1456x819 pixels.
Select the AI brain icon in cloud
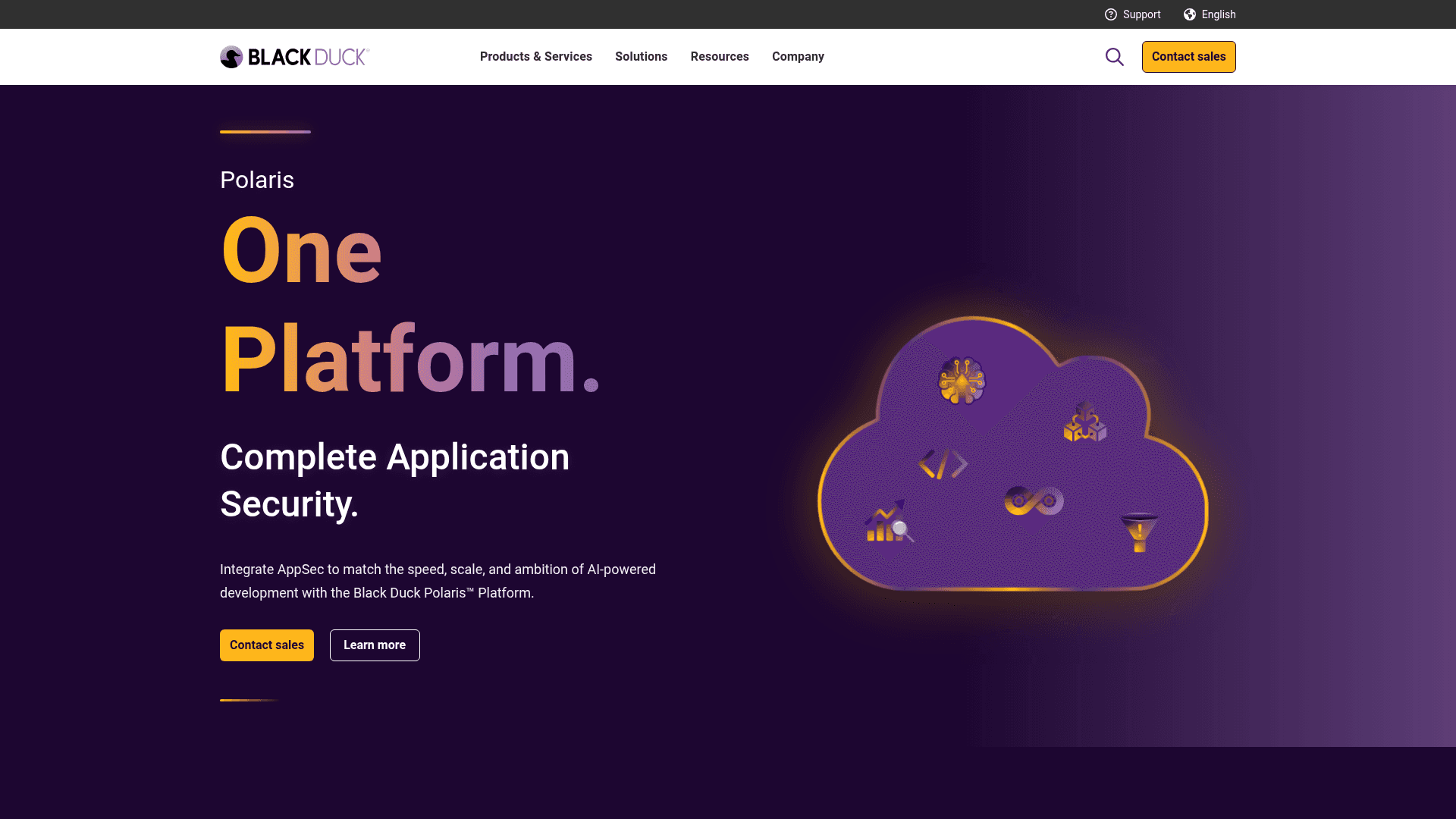[x=962, y=381]
